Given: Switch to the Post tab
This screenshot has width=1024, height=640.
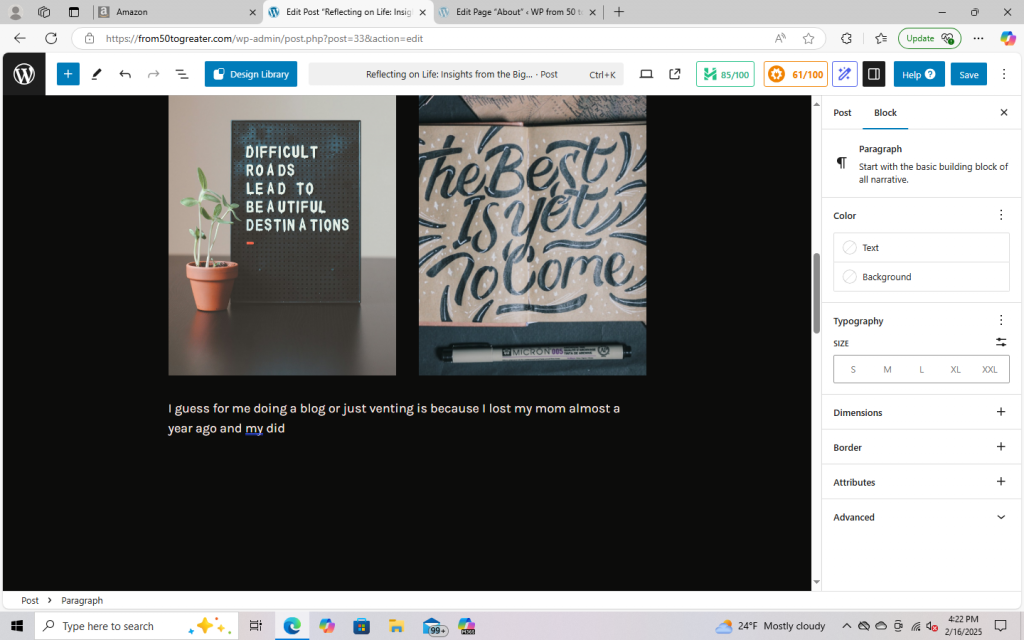Looking at the screenshot, I should pyautogui.click(x=842, y=113).
